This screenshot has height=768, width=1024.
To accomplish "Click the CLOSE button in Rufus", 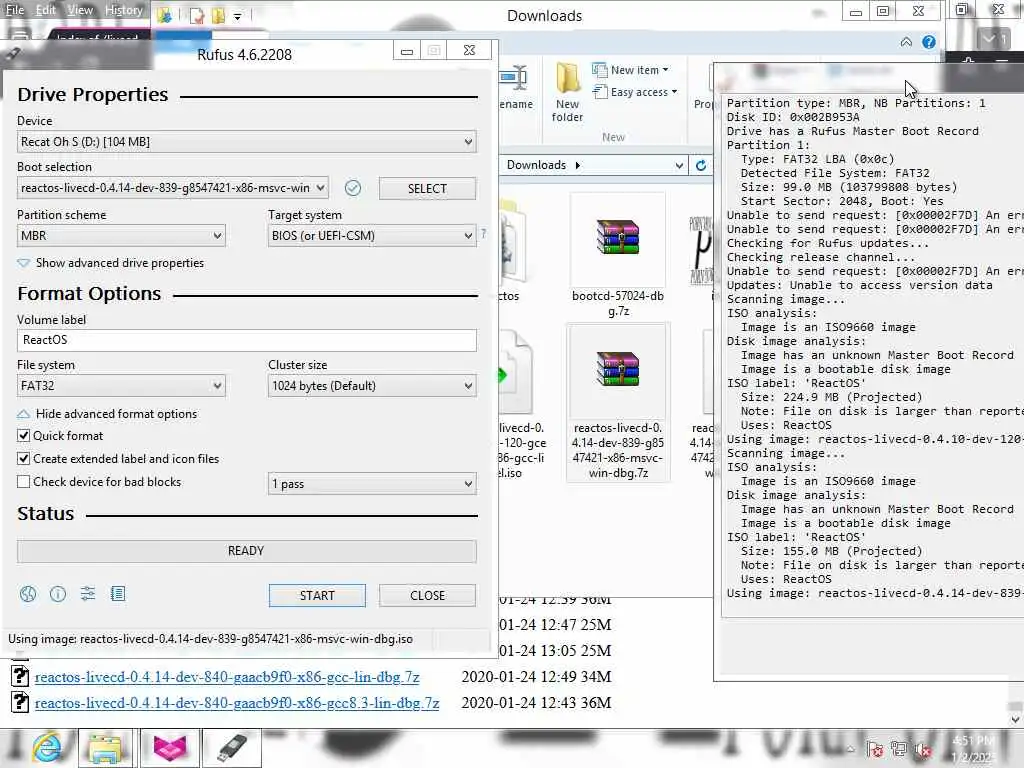I will pos(427,596).
